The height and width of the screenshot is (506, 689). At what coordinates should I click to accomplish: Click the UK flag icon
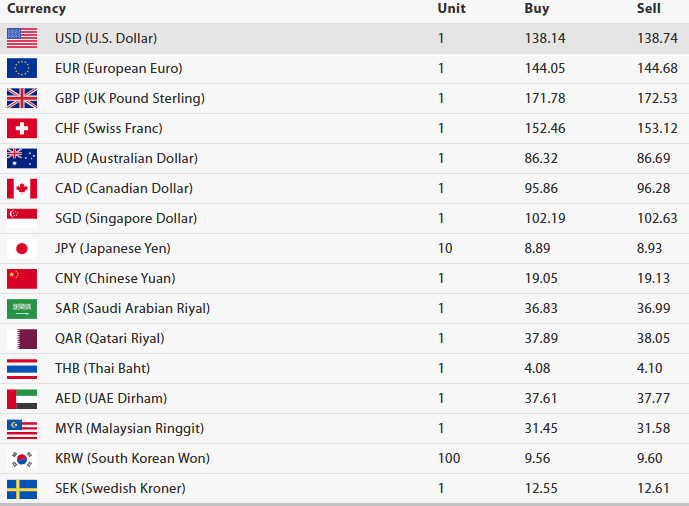pos(22,98)
